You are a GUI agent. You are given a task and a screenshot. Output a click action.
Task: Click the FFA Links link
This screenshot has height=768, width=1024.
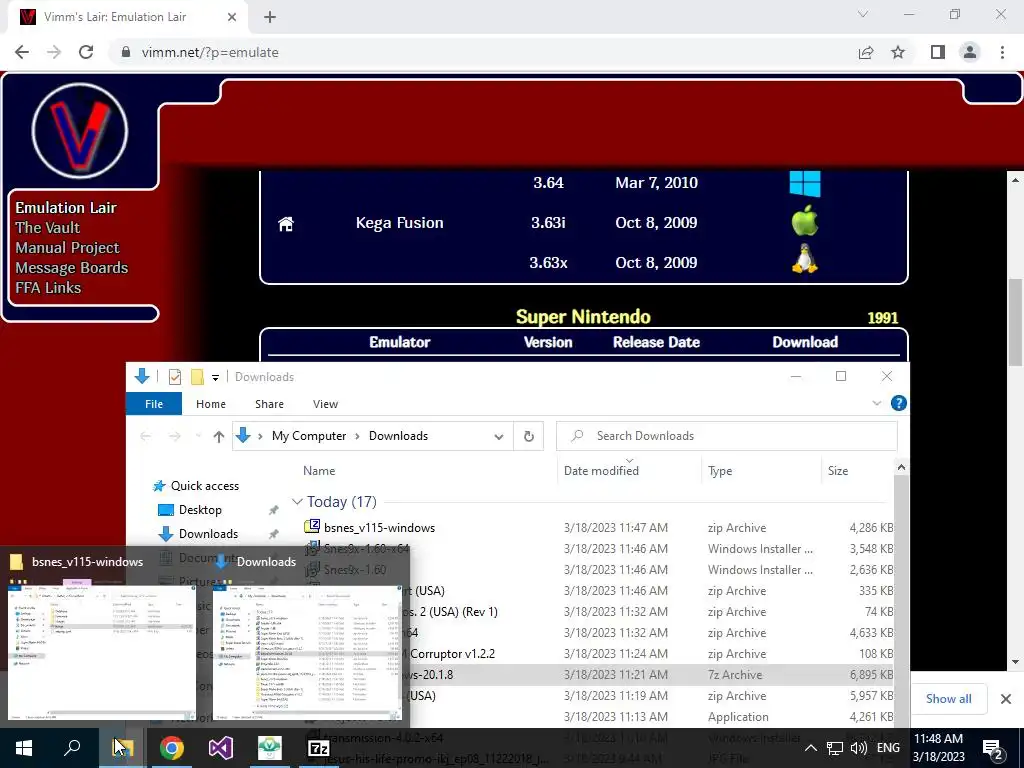48,288
